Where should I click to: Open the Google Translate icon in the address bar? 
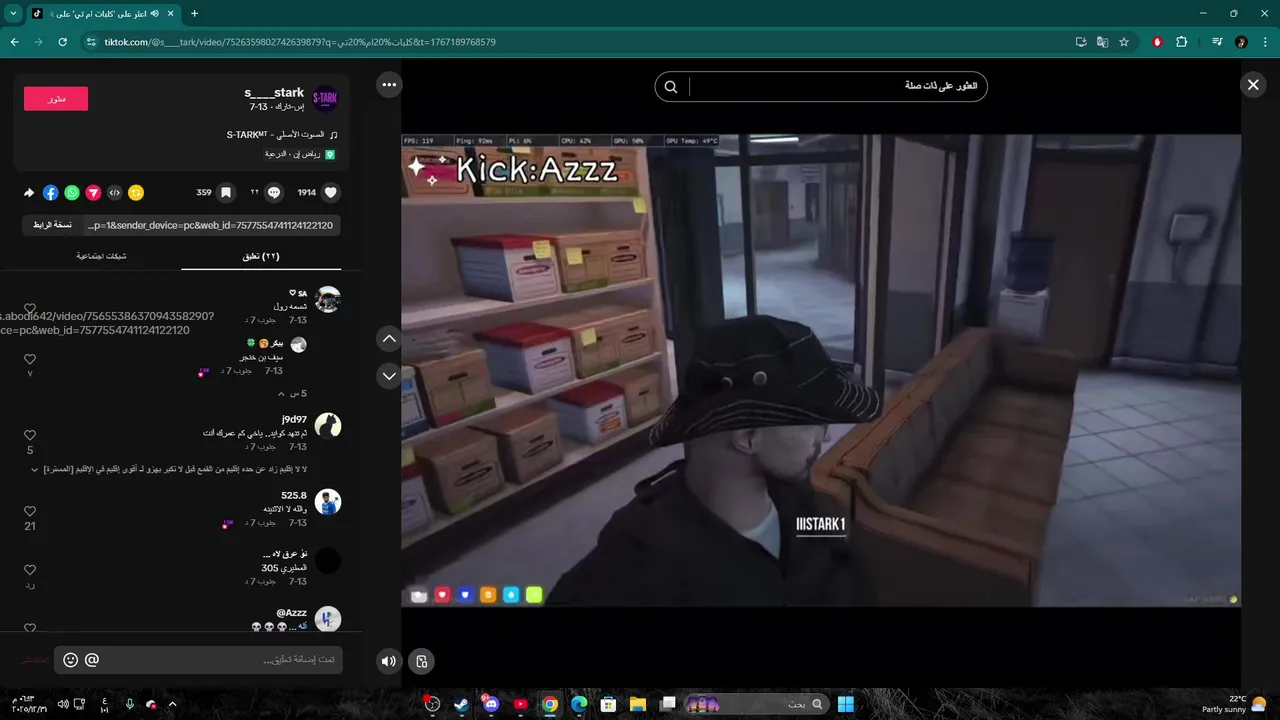click(1103, 42)
